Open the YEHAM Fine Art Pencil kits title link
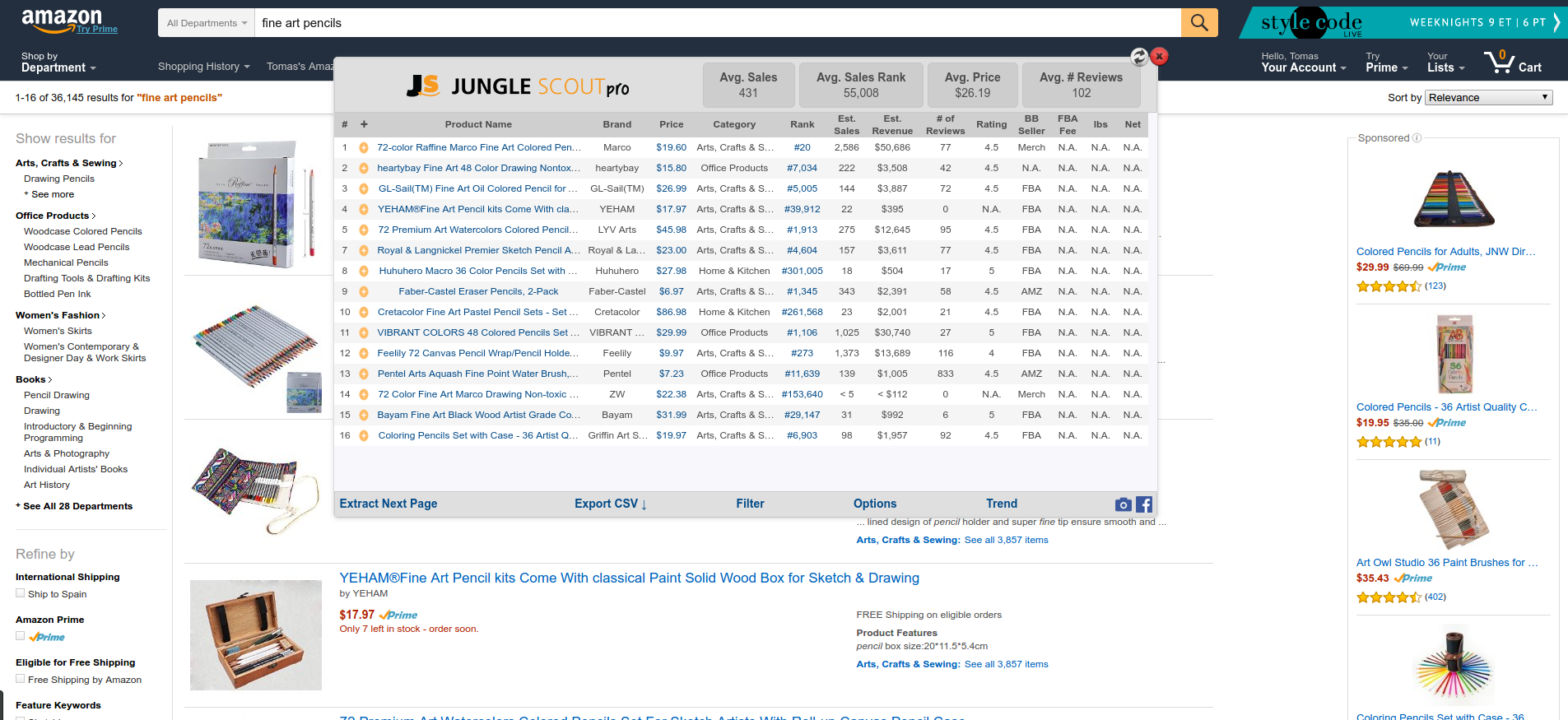 click(x=629, y=578)
